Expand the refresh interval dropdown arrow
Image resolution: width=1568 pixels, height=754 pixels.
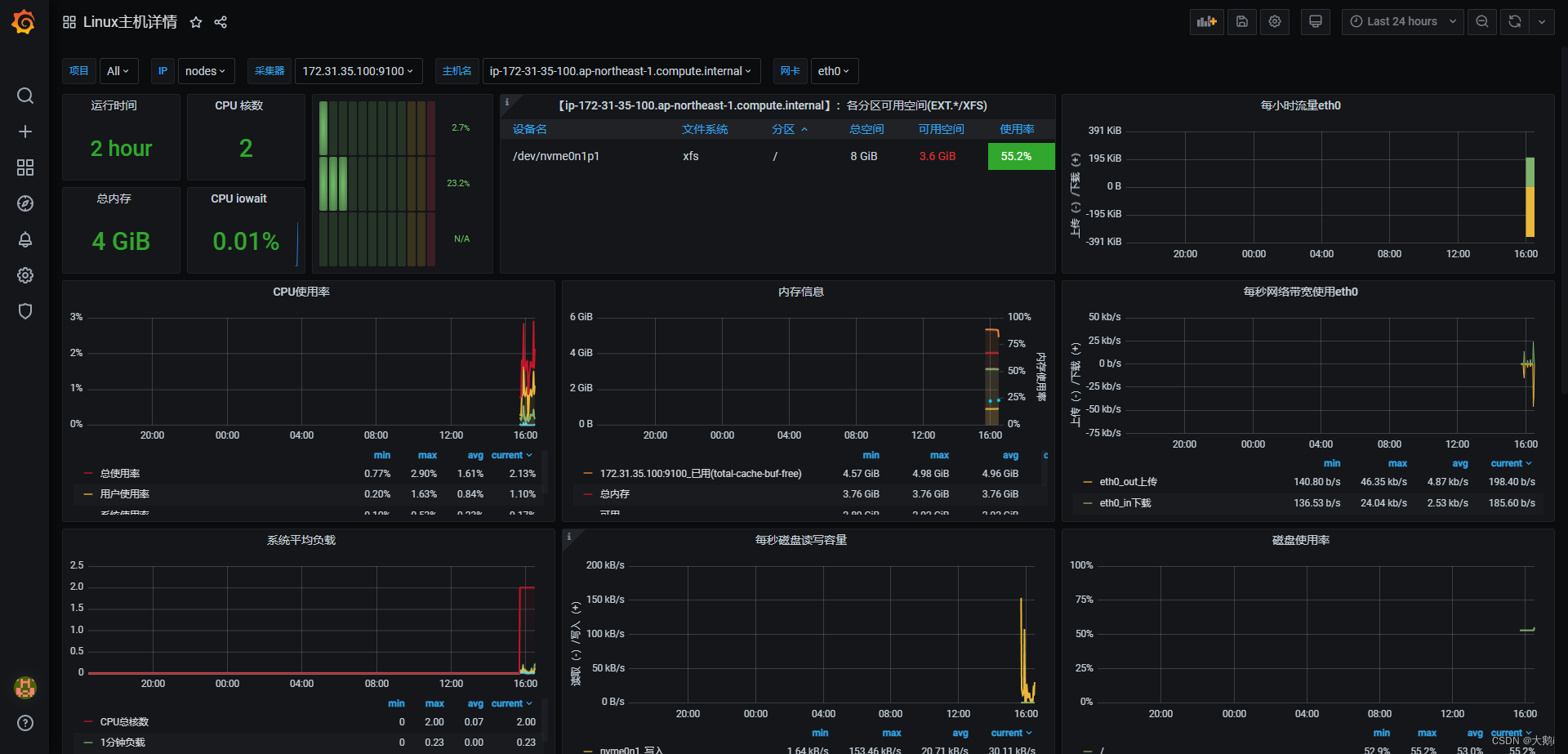pyautogui.click(x=1542, y=22)
